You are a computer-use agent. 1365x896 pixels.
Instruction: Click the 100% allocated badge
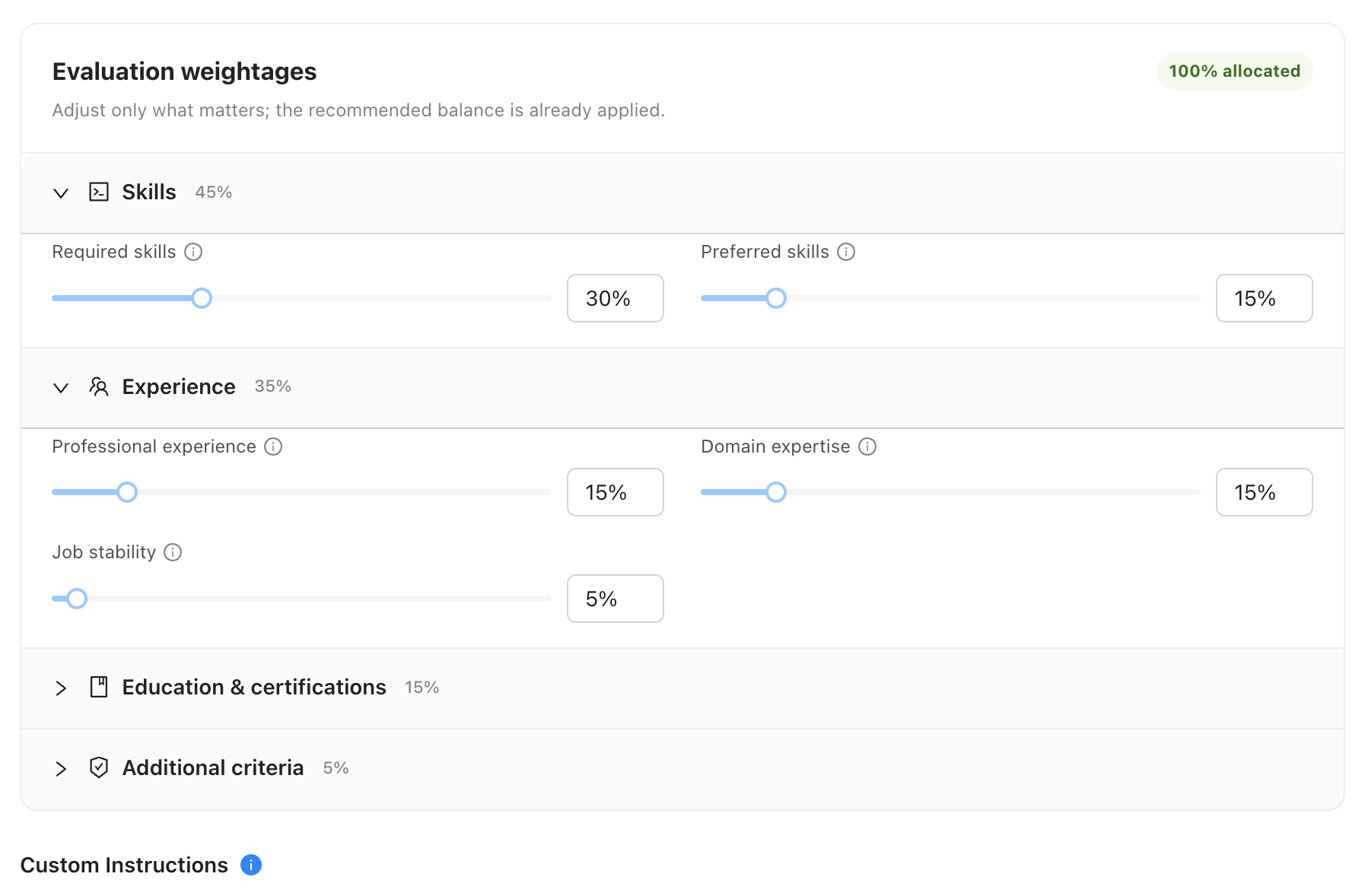[x=1235, y=71]
